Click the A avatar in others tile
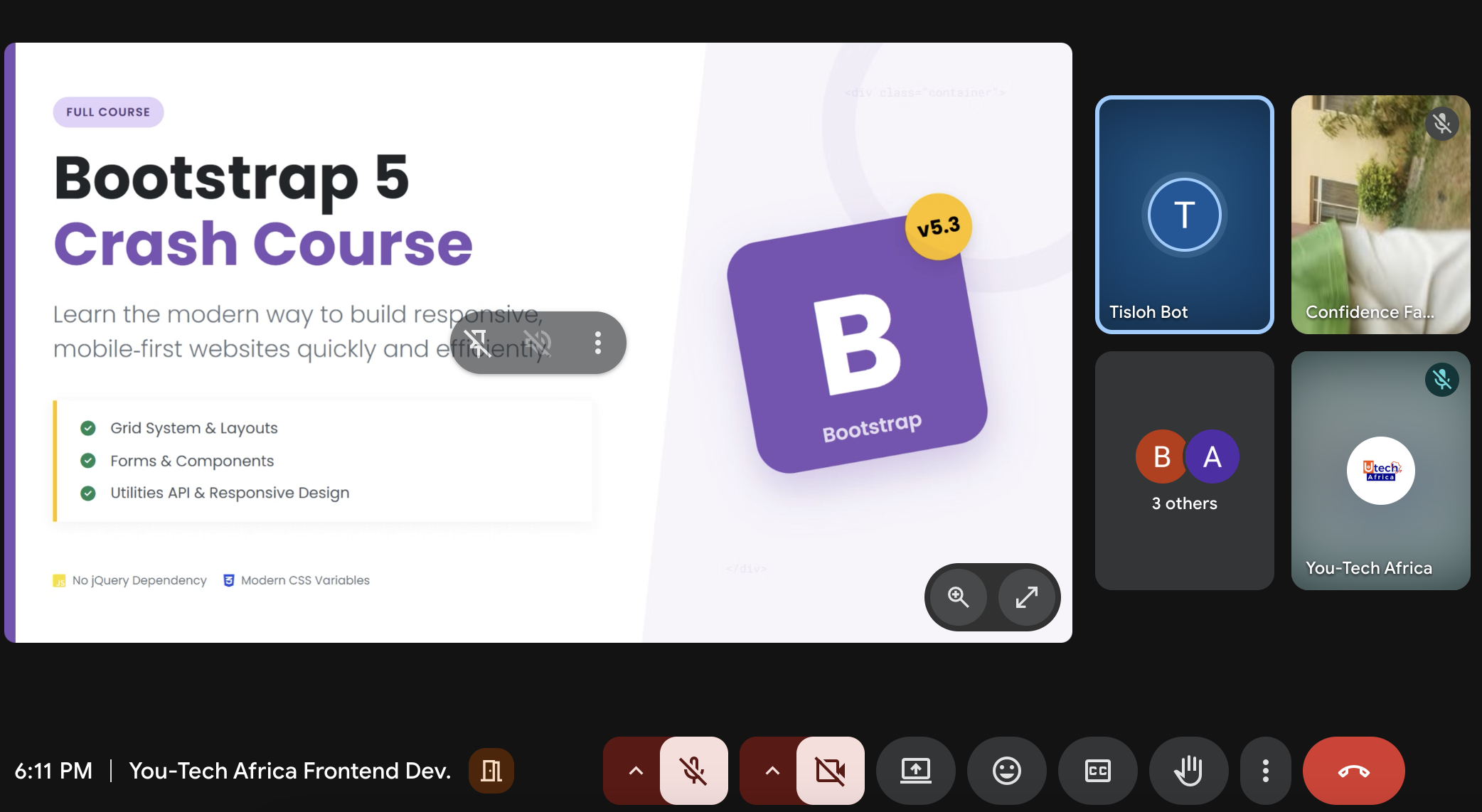Image resolution: width=1482 pixels, height=812 pixels. (x=1213, y=456)
